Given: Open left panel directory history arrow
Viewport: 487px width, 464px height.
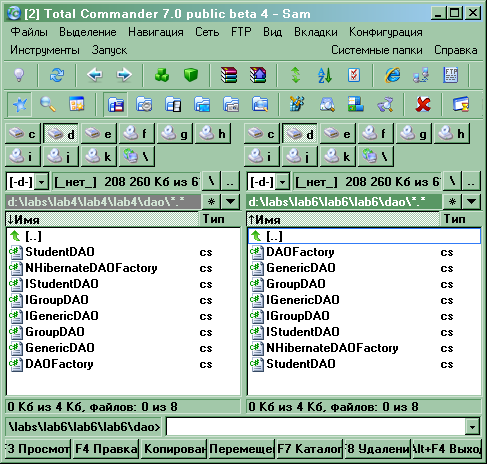Looking at the screenshot, I should click(x=231, y=201).
